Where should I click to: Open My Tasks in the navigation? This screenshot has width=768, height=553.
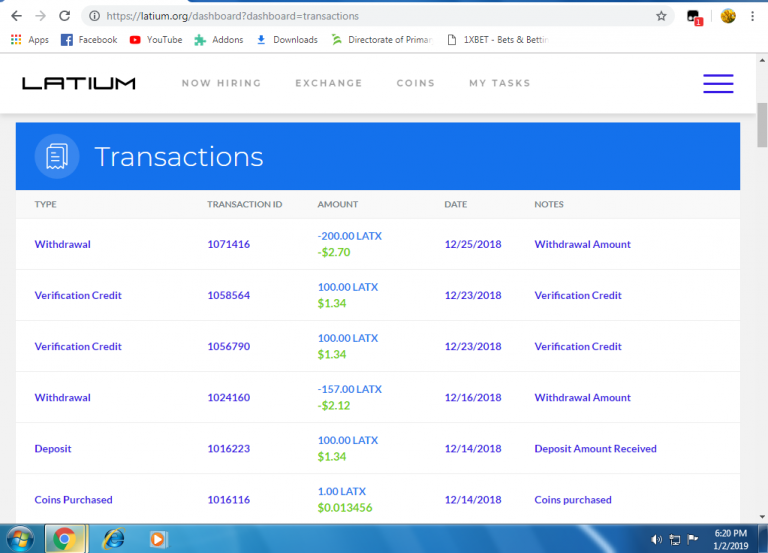click(499, 83)
